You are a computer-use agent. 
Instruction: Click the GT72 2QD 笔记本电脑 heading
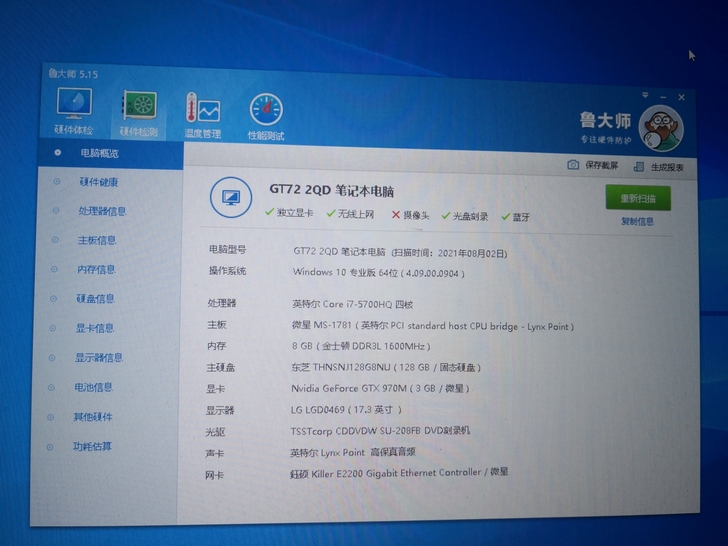pos(332,190)
